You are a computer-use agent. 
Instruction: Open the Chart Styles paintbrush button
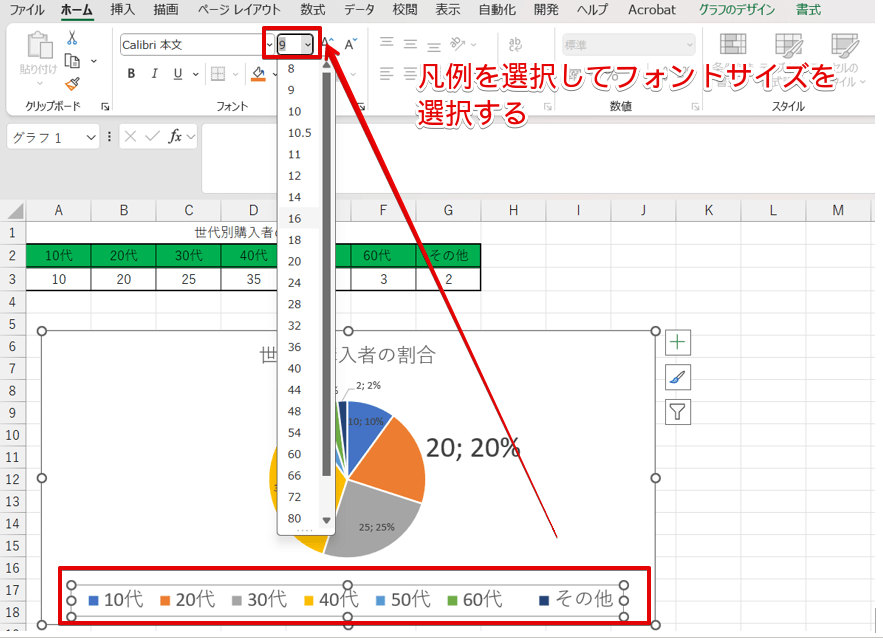[678, 377]
